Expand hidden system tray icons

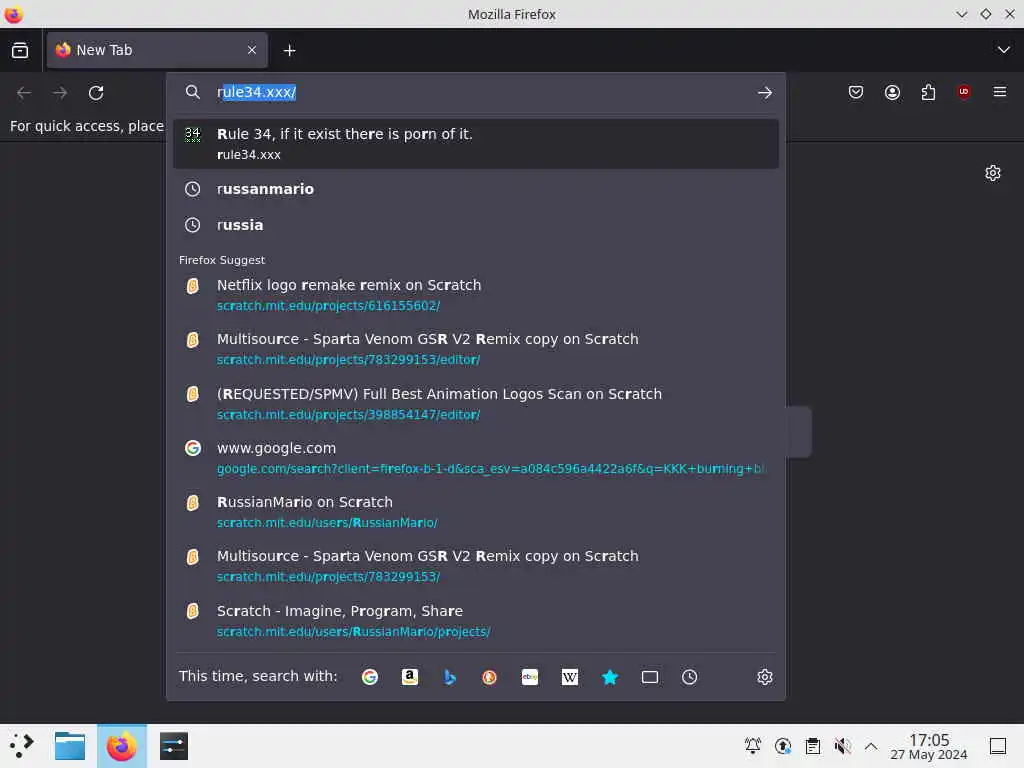(x=871, y=746)
